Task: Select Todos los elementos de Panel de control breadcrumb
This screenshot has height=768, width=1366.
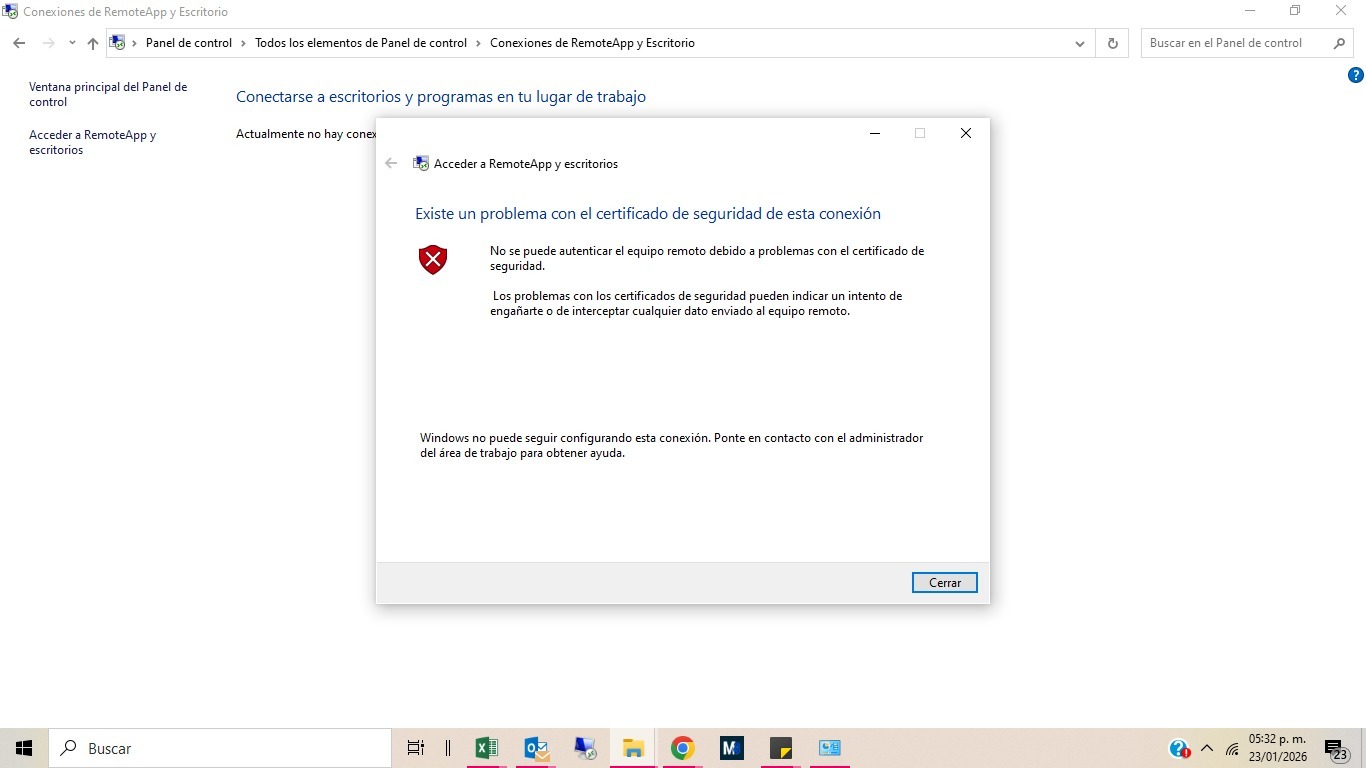Action: point(361,43)
